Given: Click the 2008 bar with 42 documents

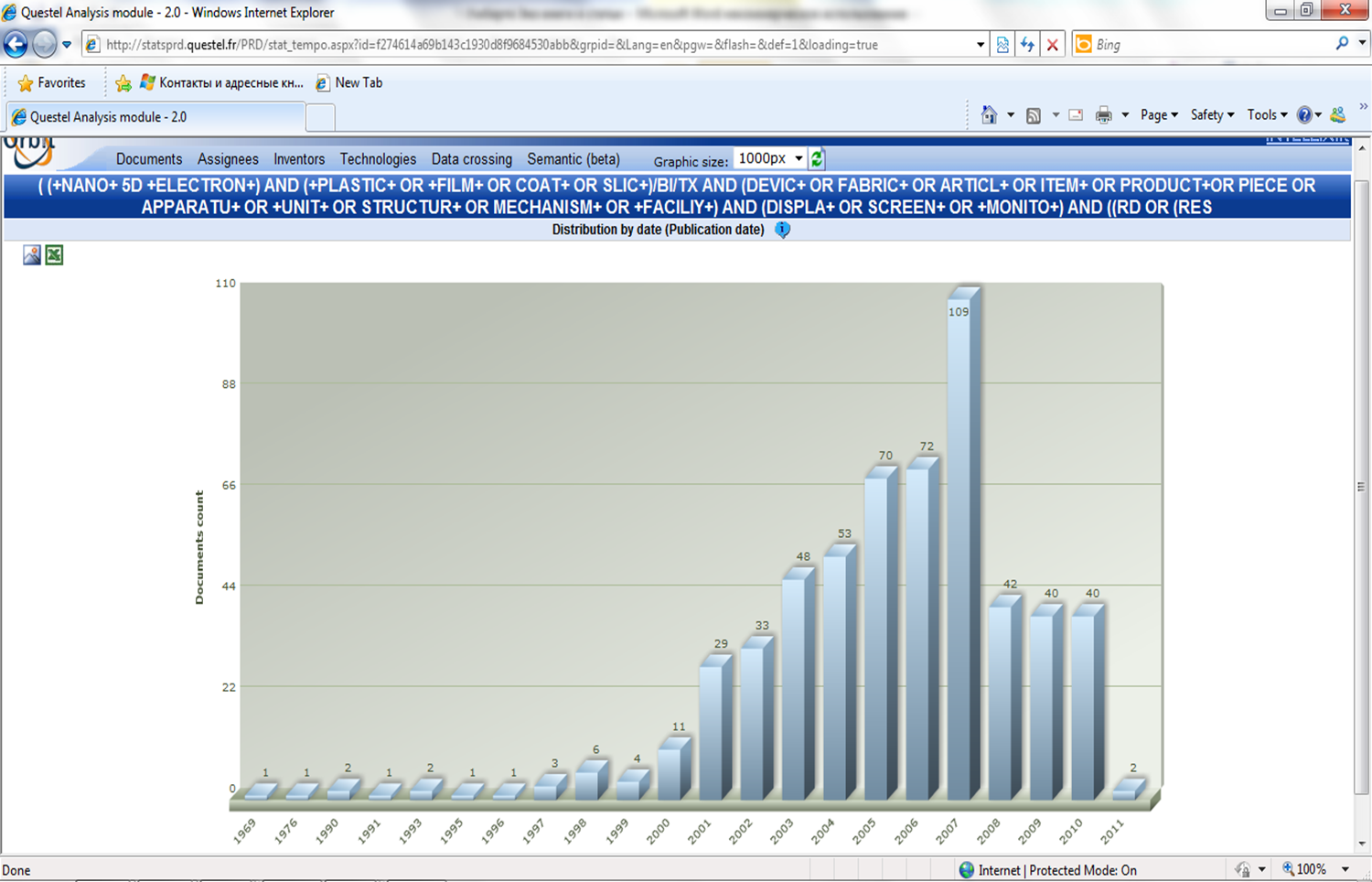Looking at the screenshot, I should 1004,698.
